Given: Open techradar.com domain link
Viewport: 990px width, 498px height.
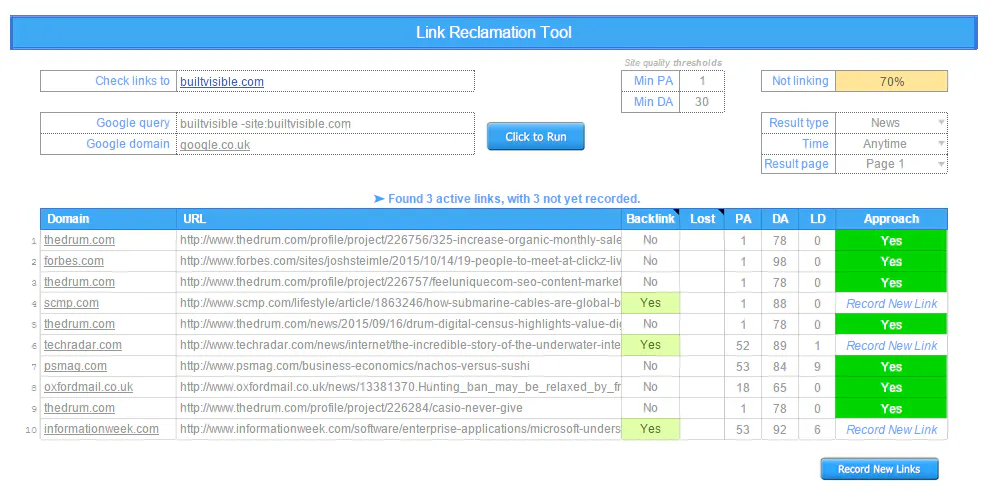Looking at the screenshot, I should coord(83,345).
